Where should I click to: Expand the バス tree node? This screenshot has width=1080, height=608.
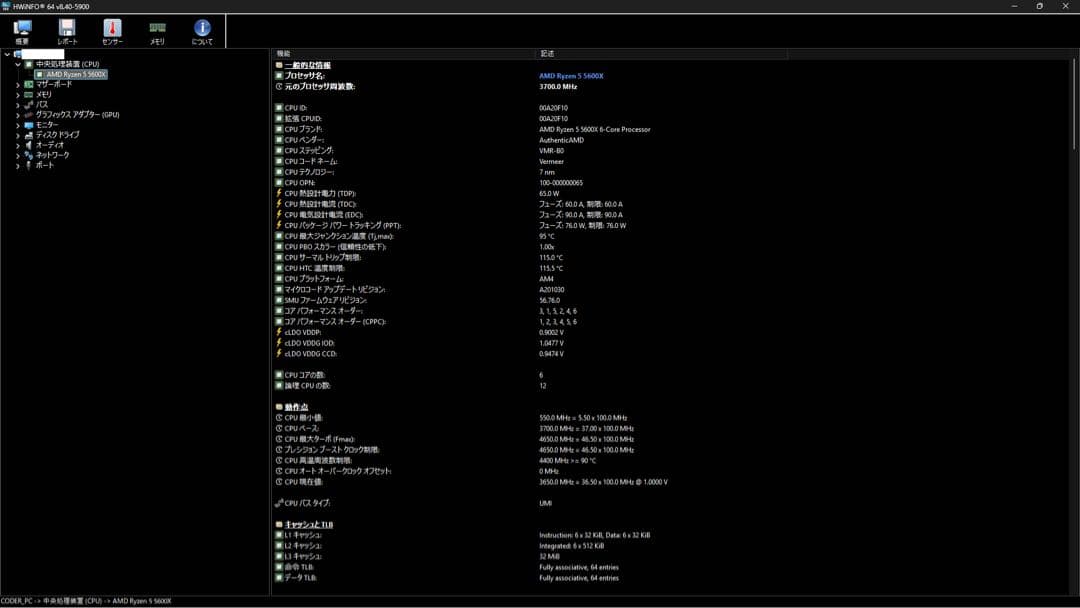pyautogui.click(x=18, y=105)
